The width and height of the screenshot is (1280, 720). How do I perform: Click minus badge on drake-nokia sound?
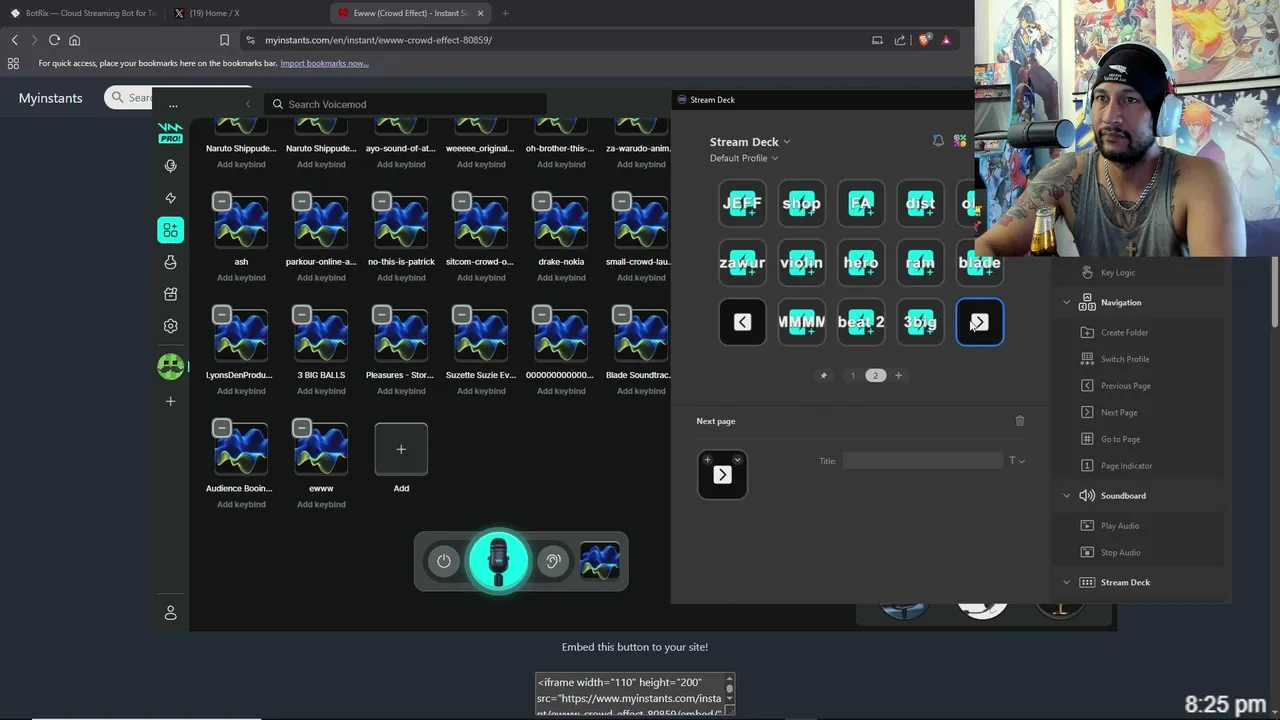click(x=542, y=201)
